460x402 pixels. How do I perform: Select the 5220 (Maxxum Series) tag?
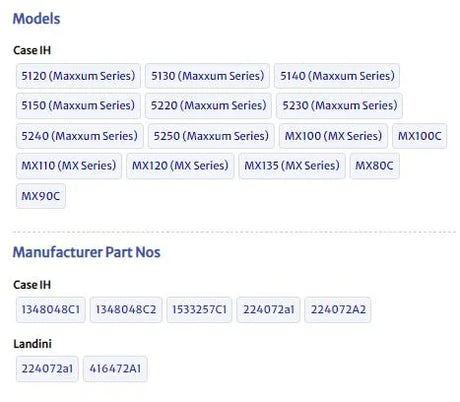[x=208, y=106]
